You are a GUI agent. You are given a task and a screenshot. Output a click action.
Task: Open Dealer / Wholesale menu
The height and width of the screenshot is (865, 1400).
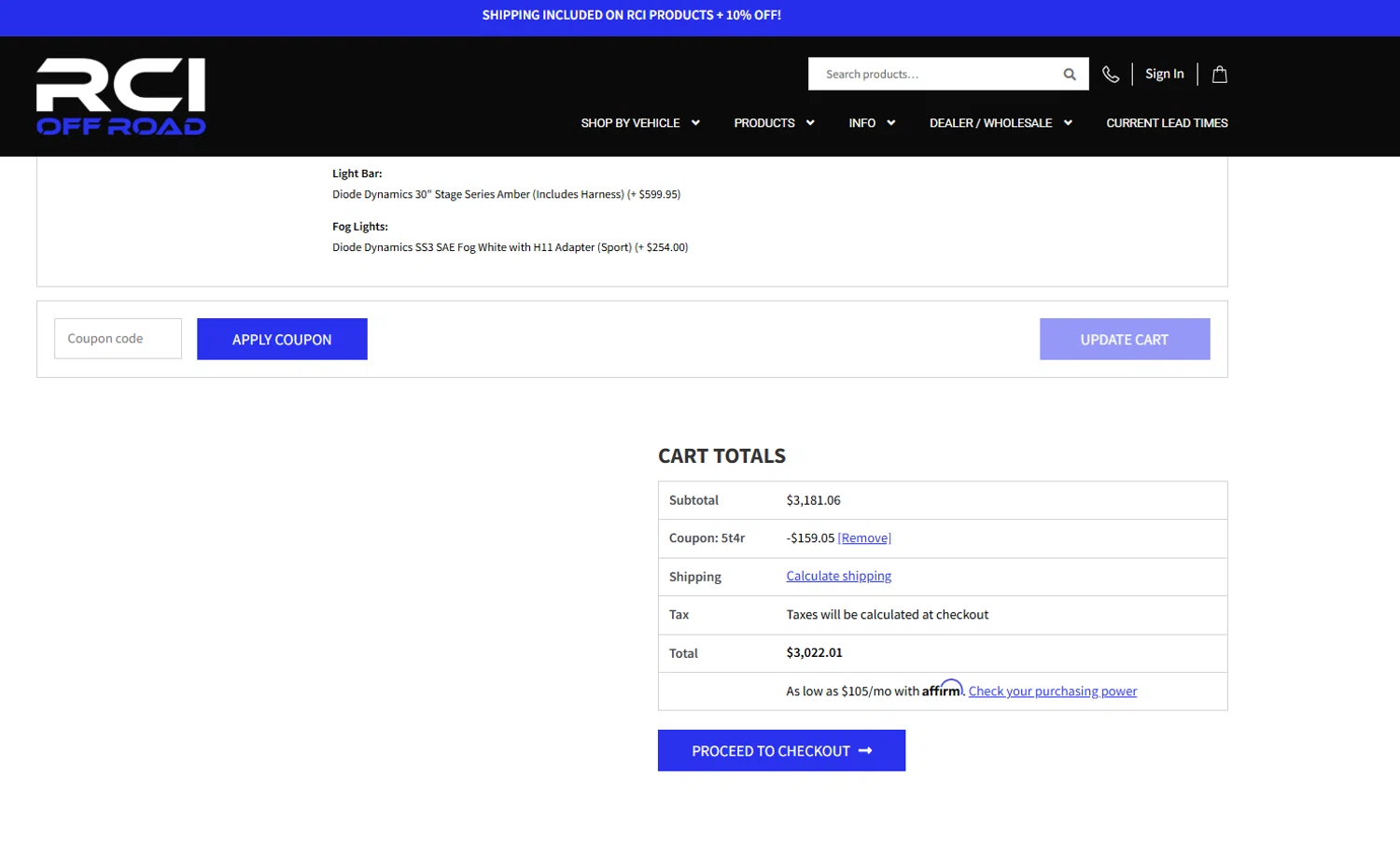pos(990,123)
